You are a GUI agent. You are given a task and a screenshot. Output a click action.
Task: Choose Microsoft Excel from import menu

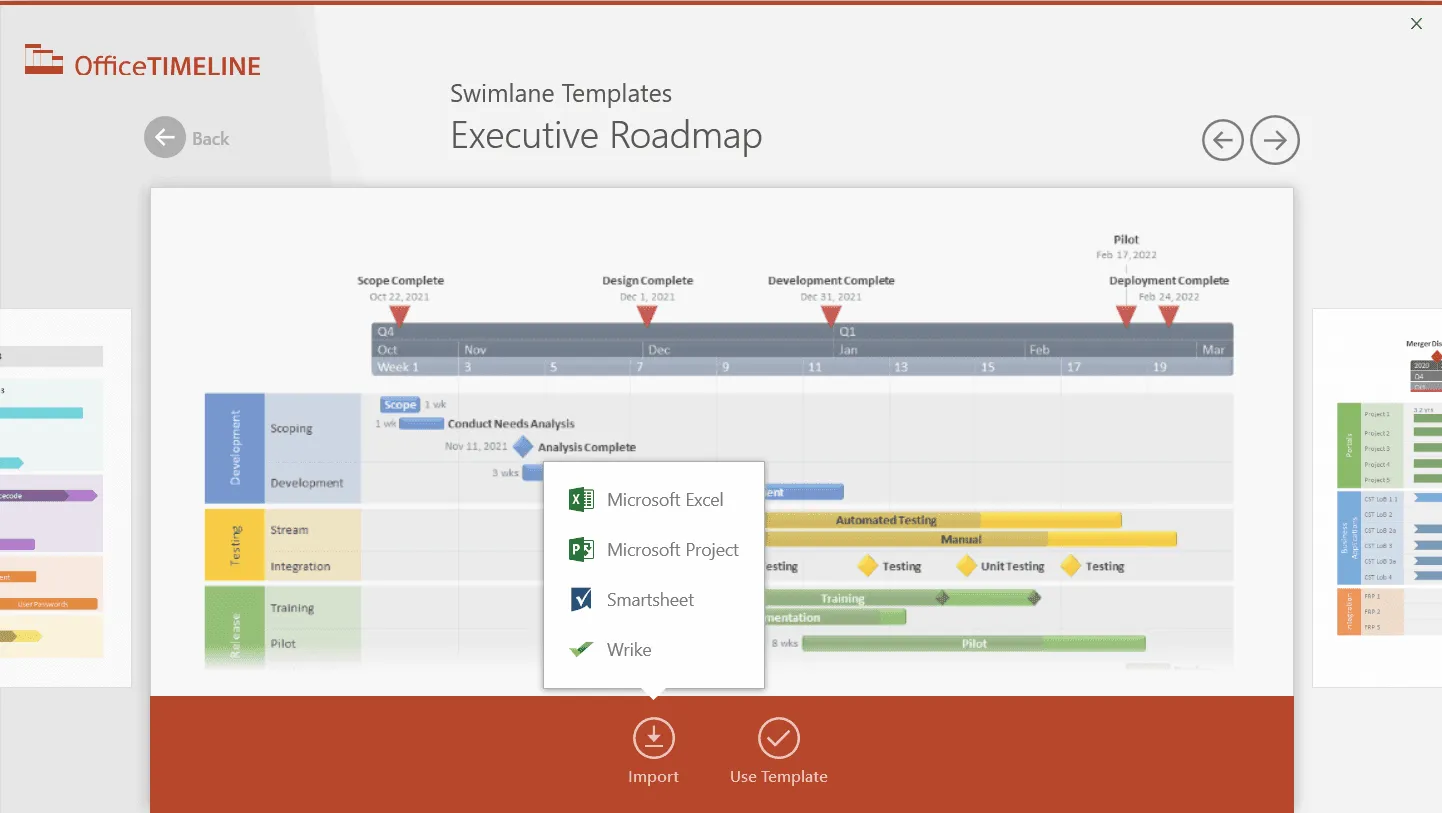point(664,500)
